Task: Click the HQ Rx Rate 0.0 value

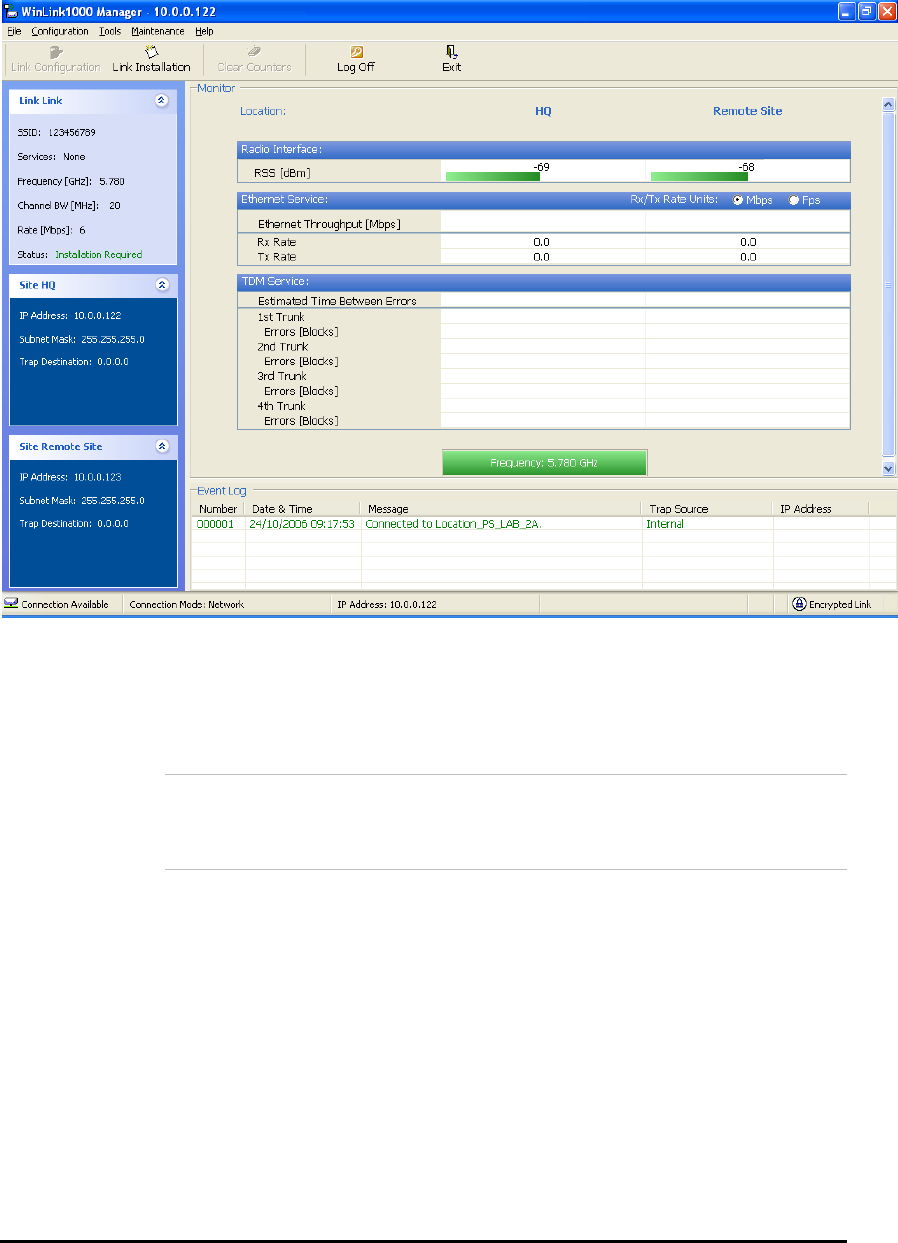Action: pyautogui.click(x=541, y=242)
